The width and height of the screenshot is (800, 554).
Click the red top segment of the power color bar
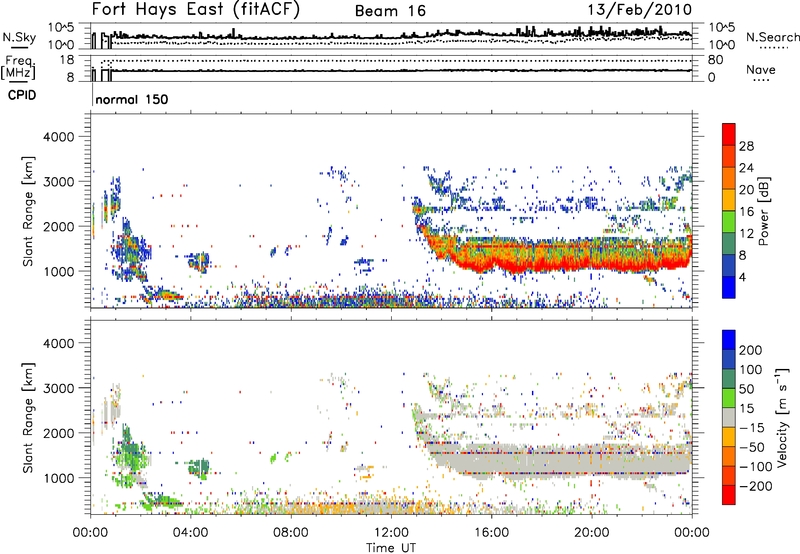click(729, 134)
